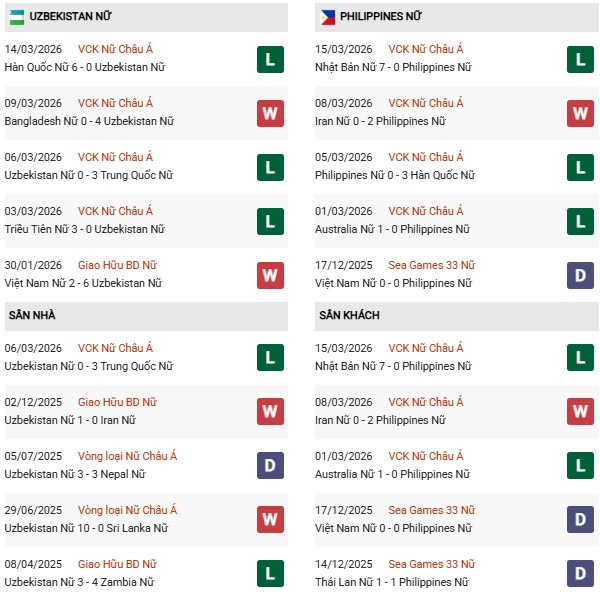Viewport: 600px width, 595px height.
Task: Open Giao Hữu BD Nữ link dated 30/01/2026
Action: [121, 265]
